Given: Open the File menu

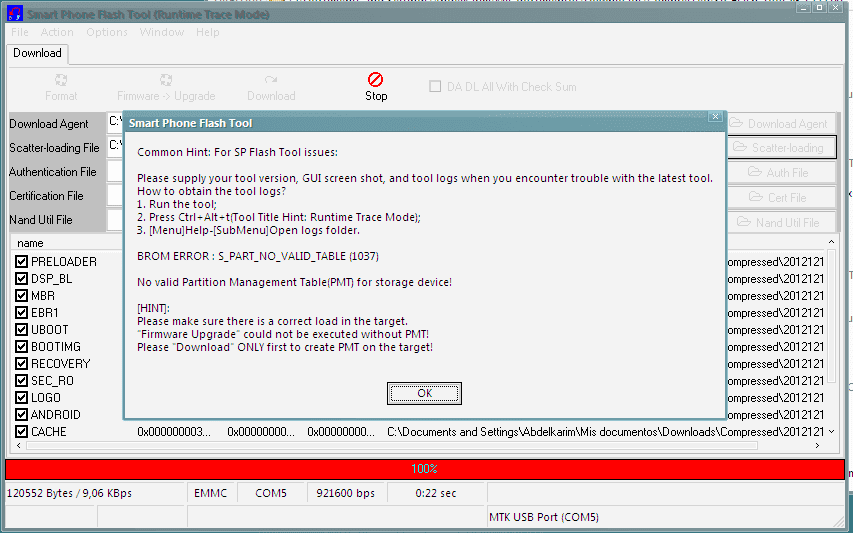Looking at the screenshot, I should (20, 32).
